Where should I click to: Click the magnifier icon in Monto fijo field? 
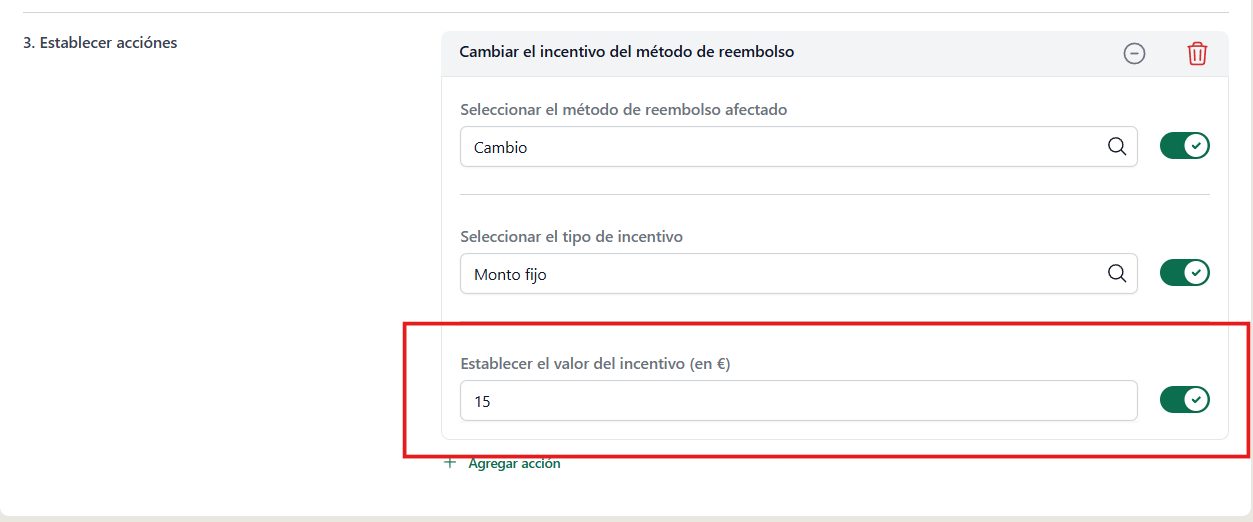(x=1117, y=273)
